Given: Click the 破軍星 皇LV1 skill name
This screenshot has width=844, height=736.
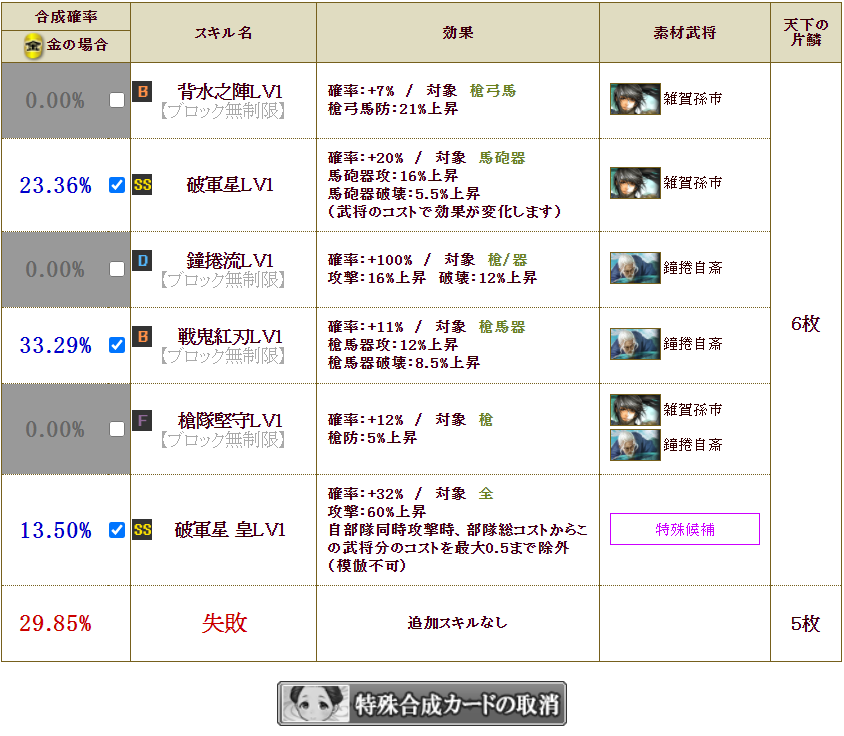Looking at the screenshot, I should 230,530.
